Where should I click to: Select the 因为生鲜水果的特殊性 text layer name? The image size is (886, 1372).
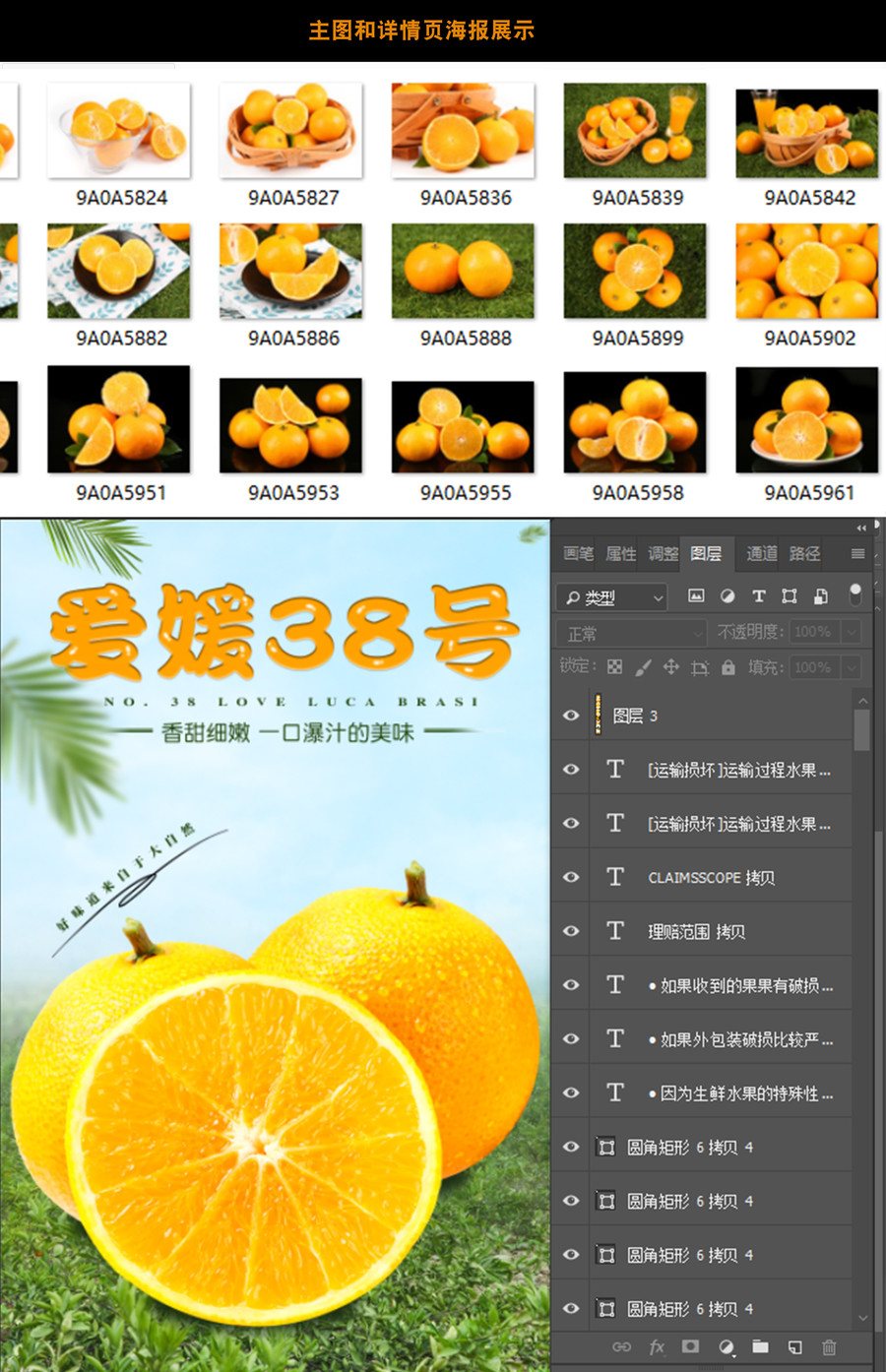pos(741,1092)
